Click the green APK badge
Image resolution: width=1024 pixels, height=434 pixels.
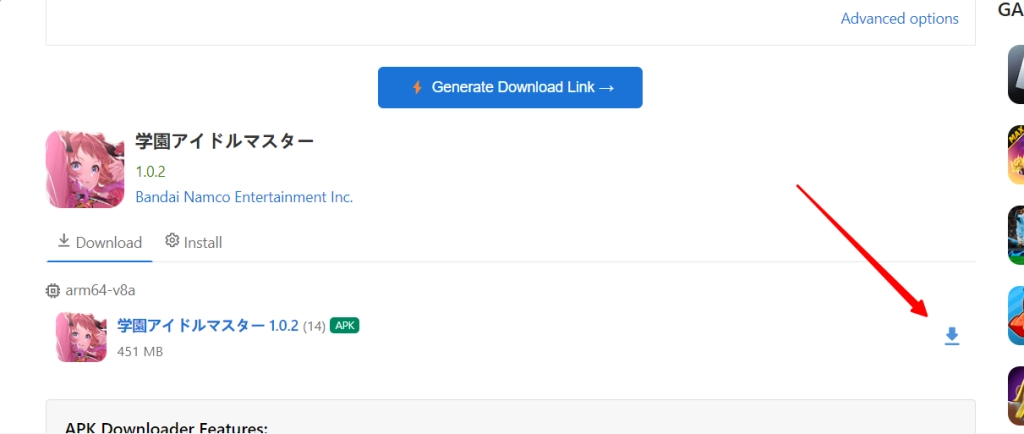click(344, 325)
